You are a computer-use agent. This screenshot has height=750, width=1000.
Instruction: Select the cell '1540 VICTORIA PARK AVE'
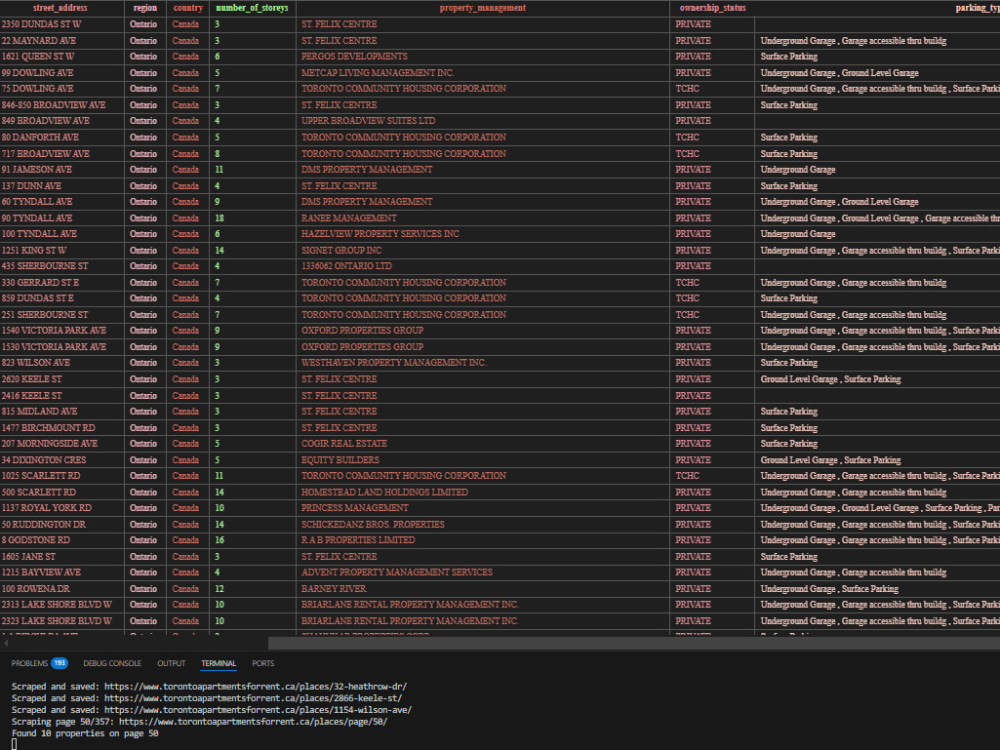click(62, 331)
